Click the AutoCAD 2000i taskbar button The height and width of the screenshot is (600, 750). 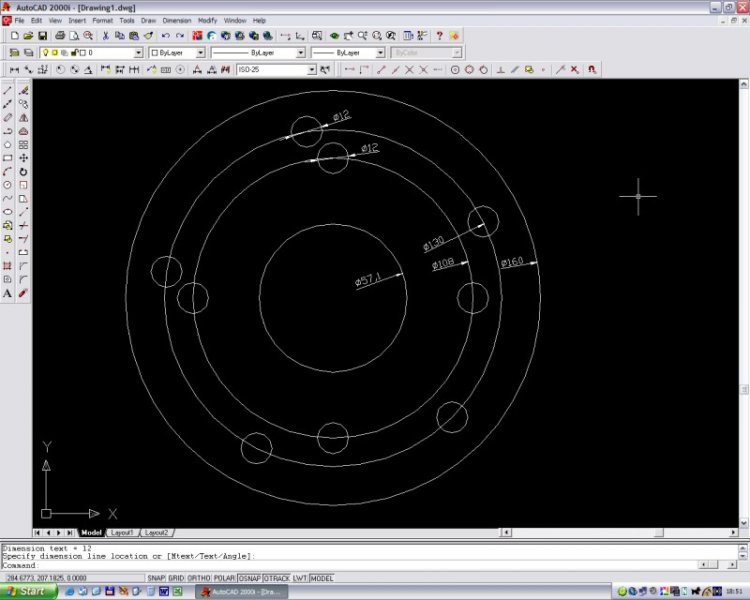pos(243,592)
